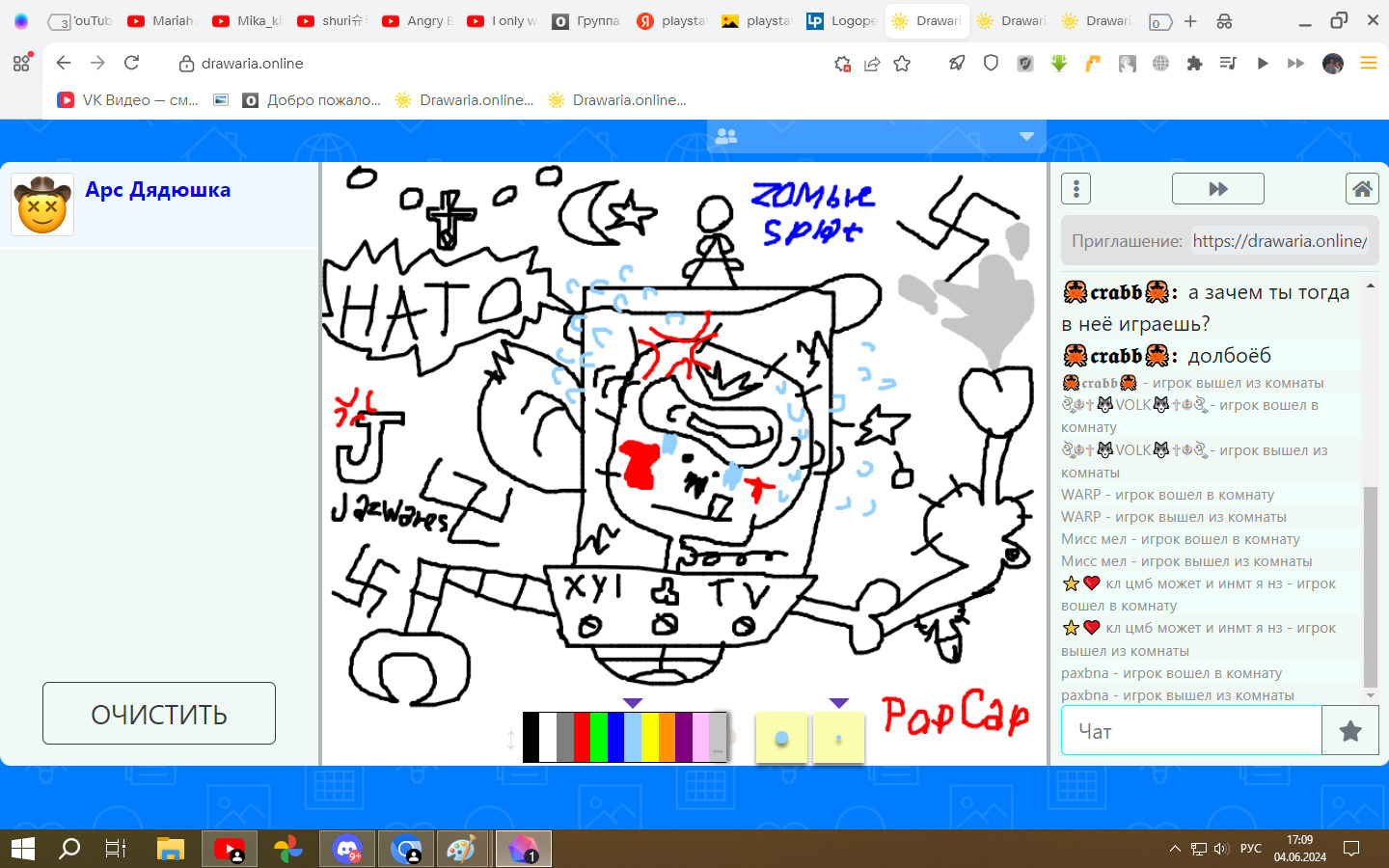This screenshot has height=868, width=1389.
Task: Go back to the previous page
Action: pos(64,63)
